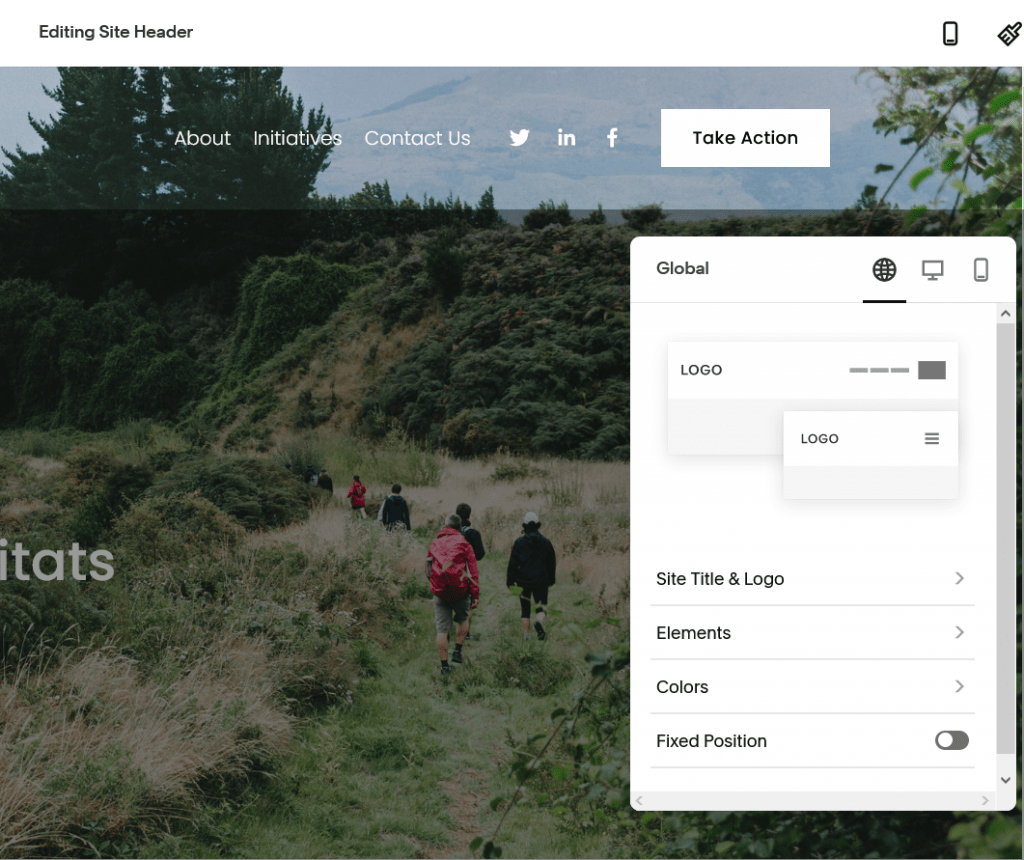Open the site styles paintbrush icon
The width and height of the screenshot is (1024, 860).
(1010, 33)
